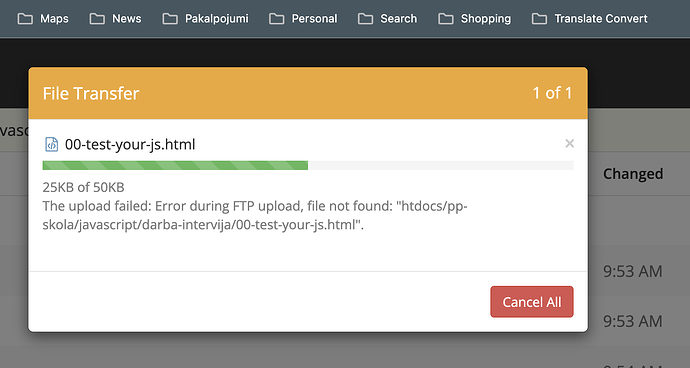Click the green upload progress bar
690x368 pixels.
175,166
